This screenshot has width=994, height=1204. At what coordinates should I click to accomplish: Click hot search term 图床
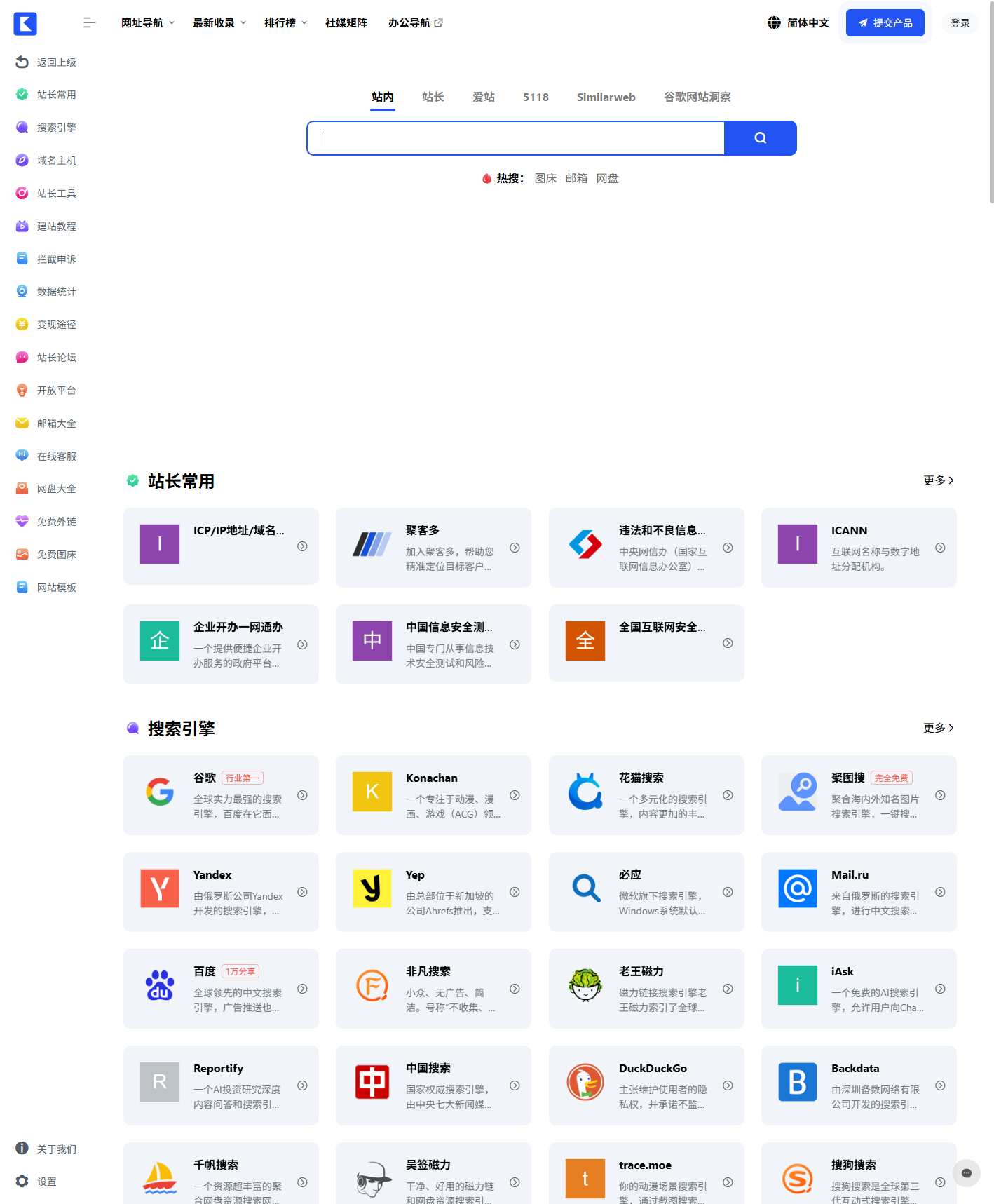click(545, 178)
